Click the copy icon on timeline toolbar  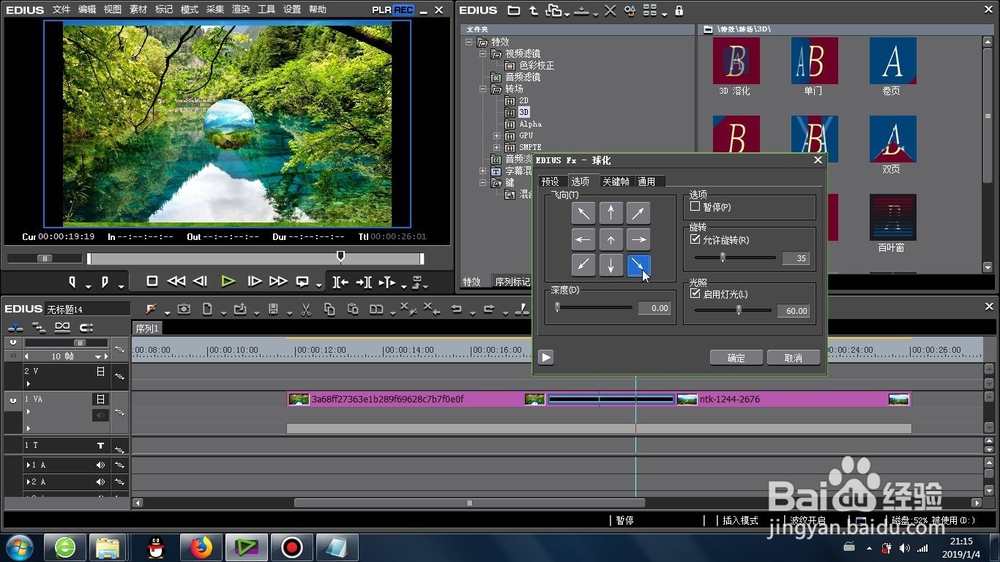coord(329,309)
